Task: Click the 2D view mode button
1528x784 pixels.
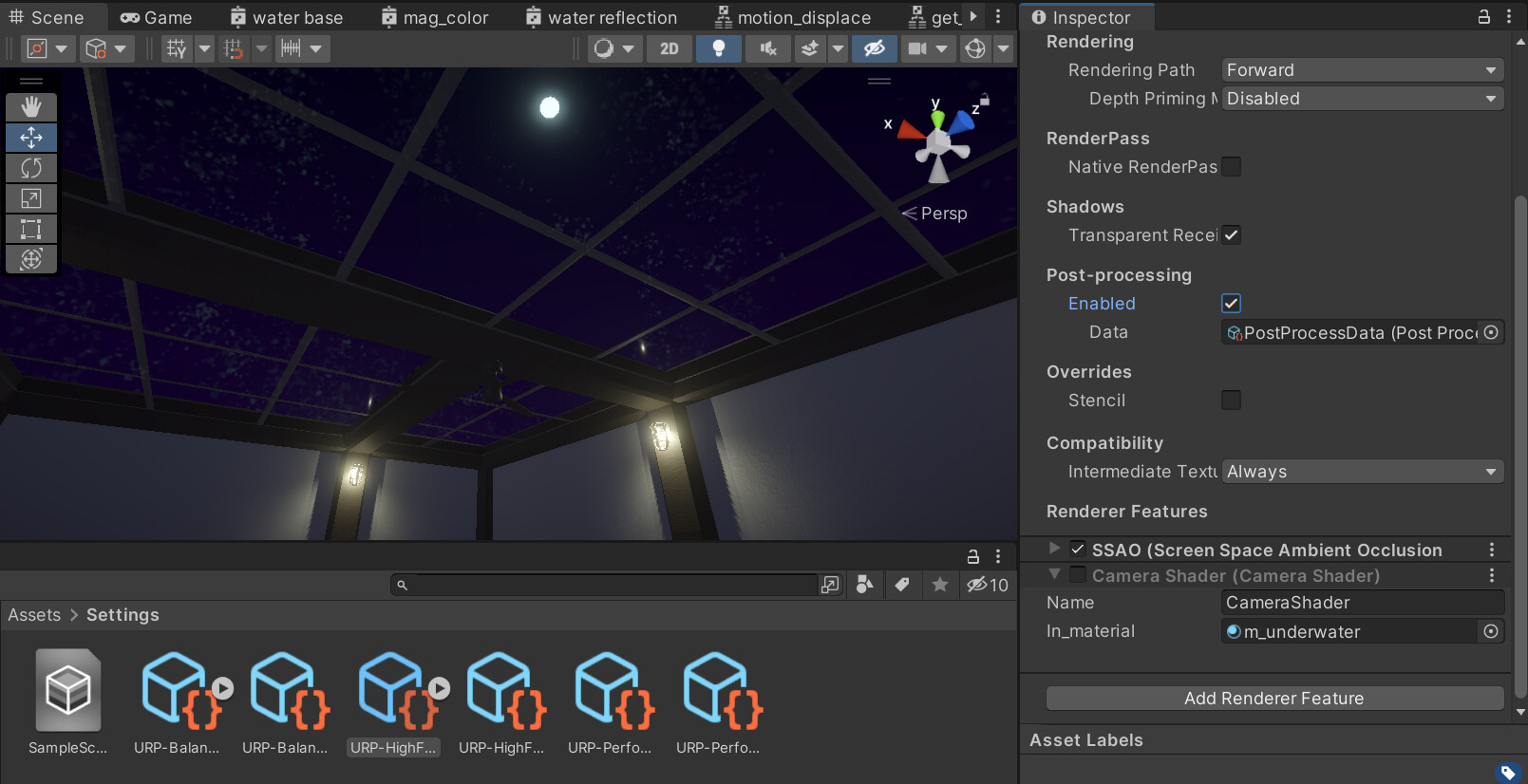Action: [x=670, y=48]
